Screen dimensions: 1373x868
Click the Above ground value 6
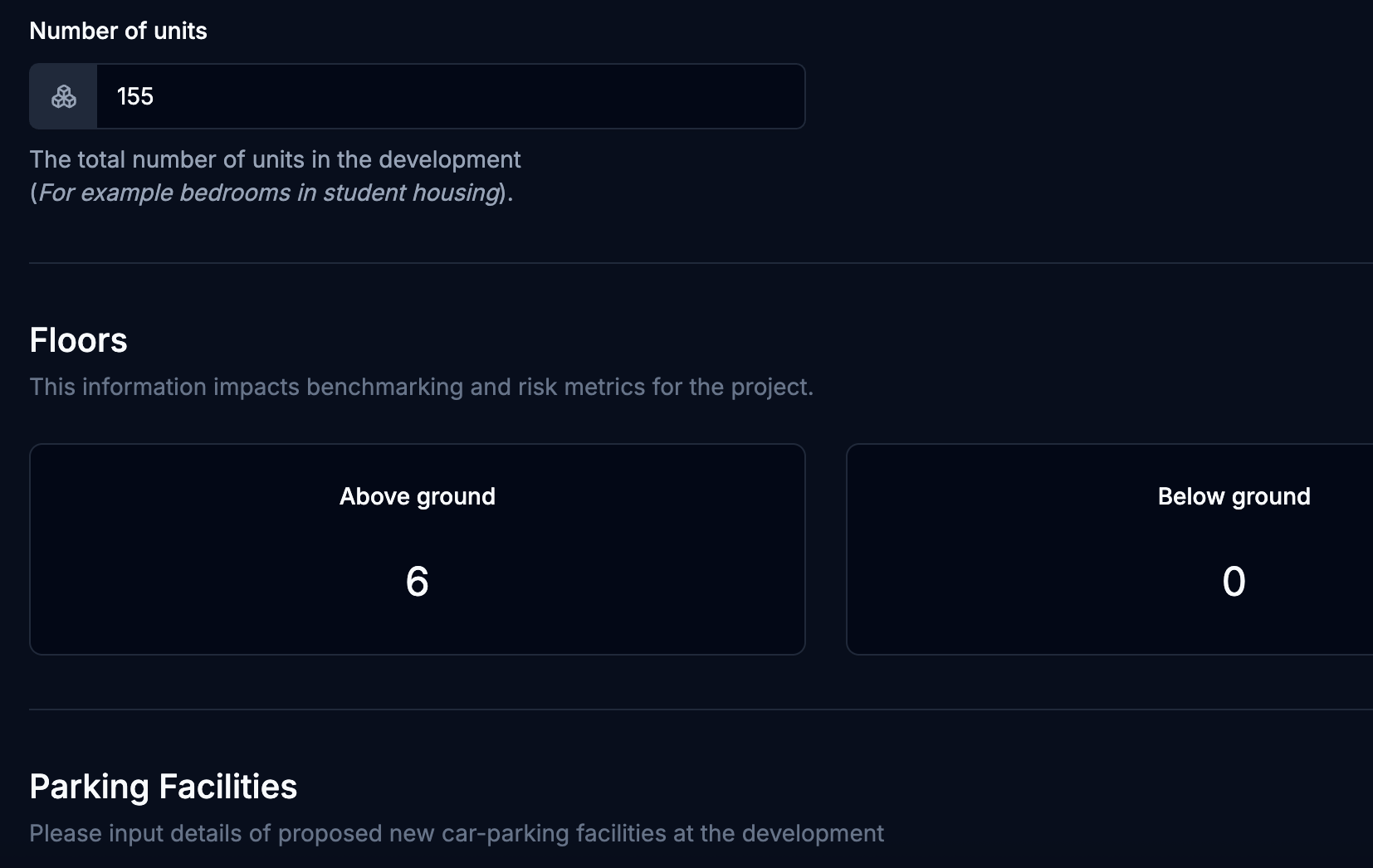(x=418, y=581)
